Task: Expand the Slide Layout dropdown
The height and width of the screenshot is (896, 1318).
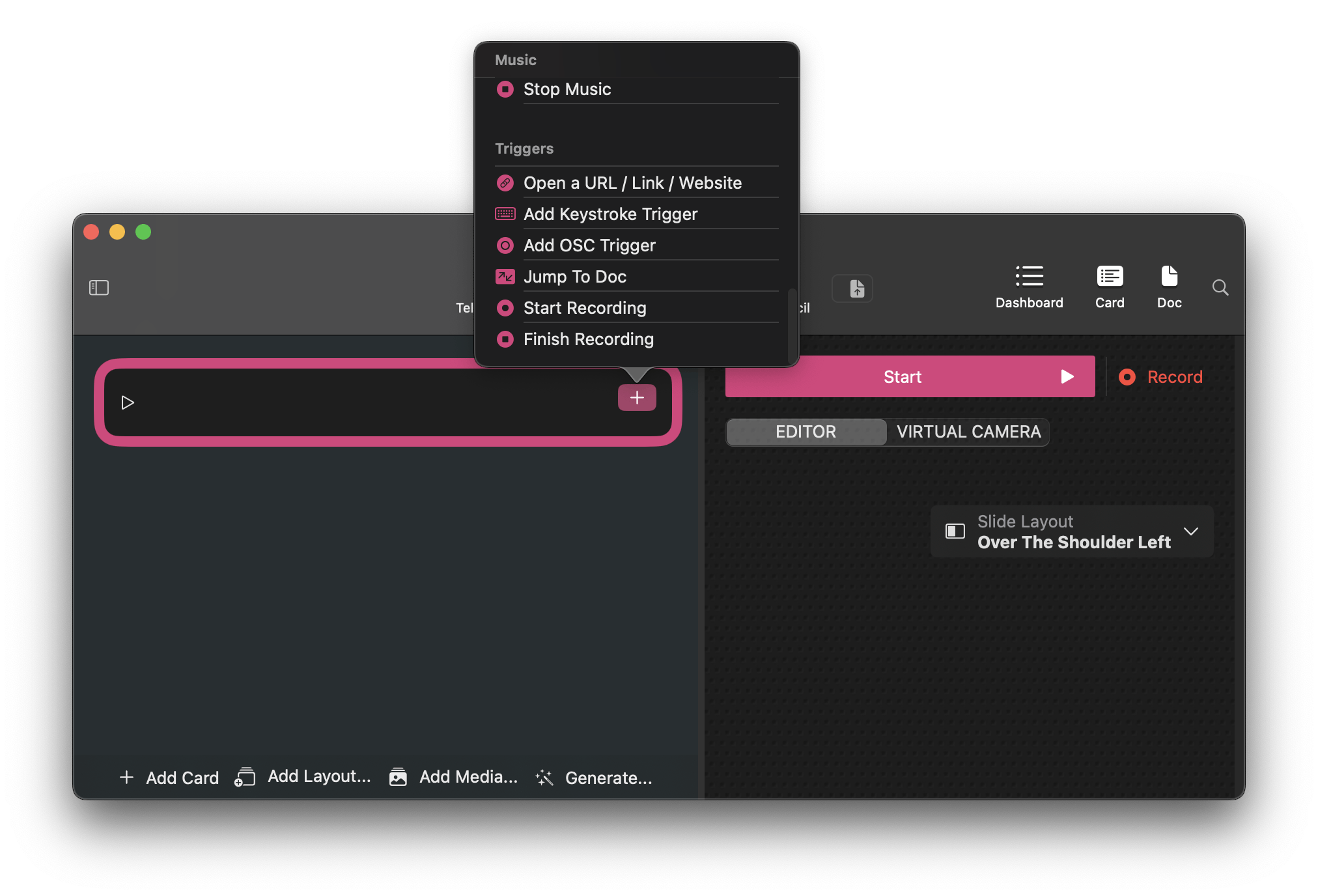Action: coord(1072,531)
